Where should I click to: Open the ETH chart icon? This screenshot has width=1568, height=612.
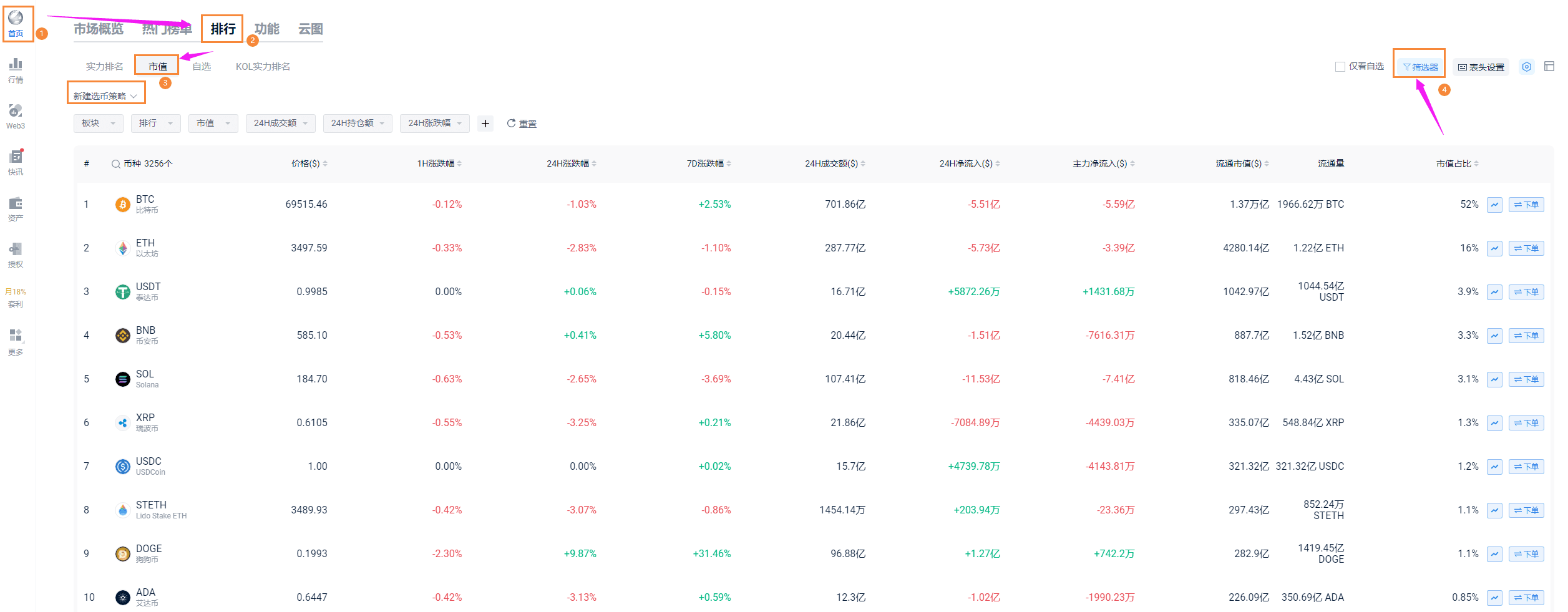click(1494, 248)
